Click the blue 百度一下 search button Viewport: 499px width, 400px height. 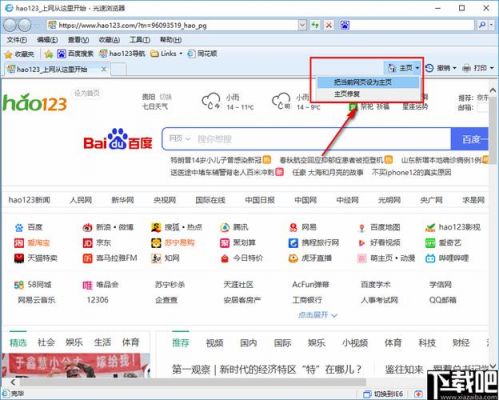[470, 139]
